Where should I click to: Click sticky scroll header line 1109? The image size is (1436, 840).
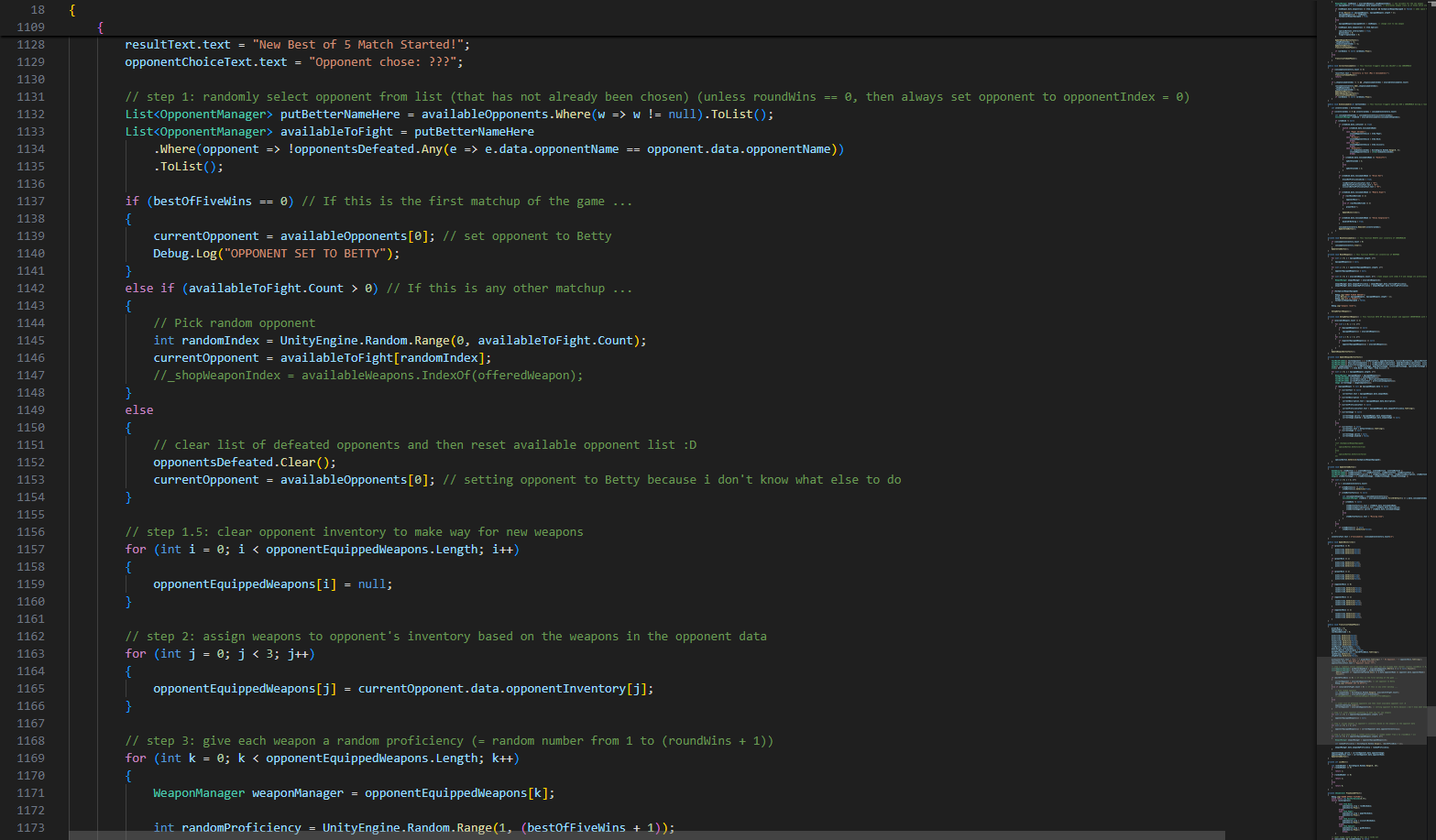(101, 27)
